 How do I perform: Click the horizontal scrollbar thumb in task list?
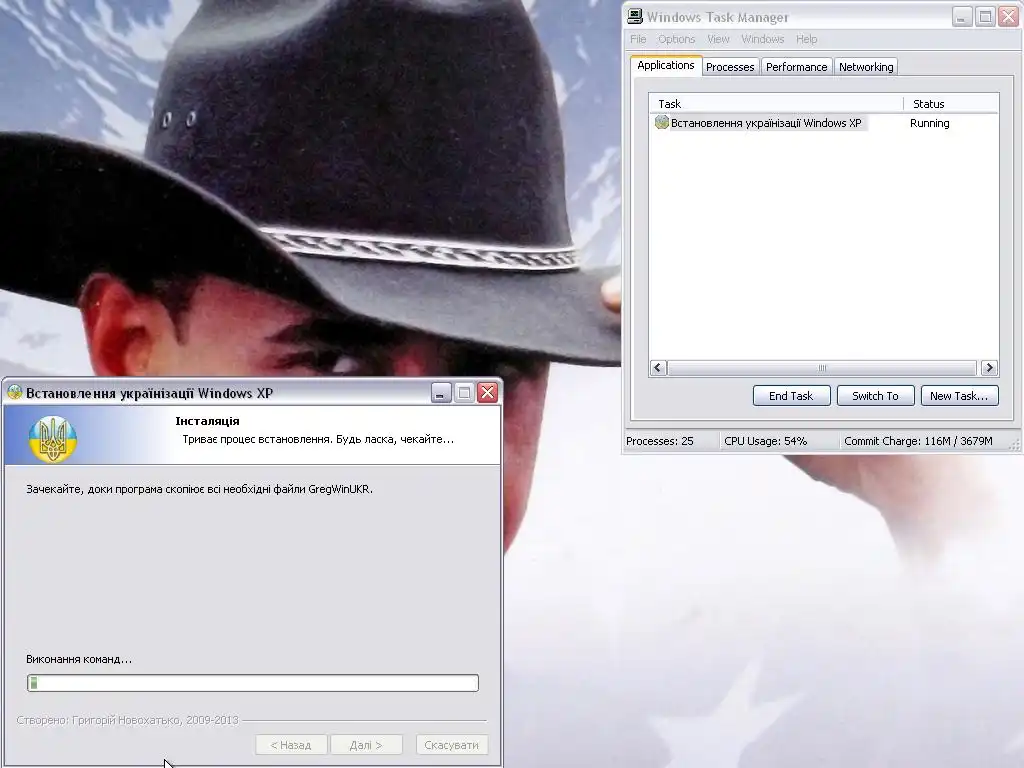point(822,368)
